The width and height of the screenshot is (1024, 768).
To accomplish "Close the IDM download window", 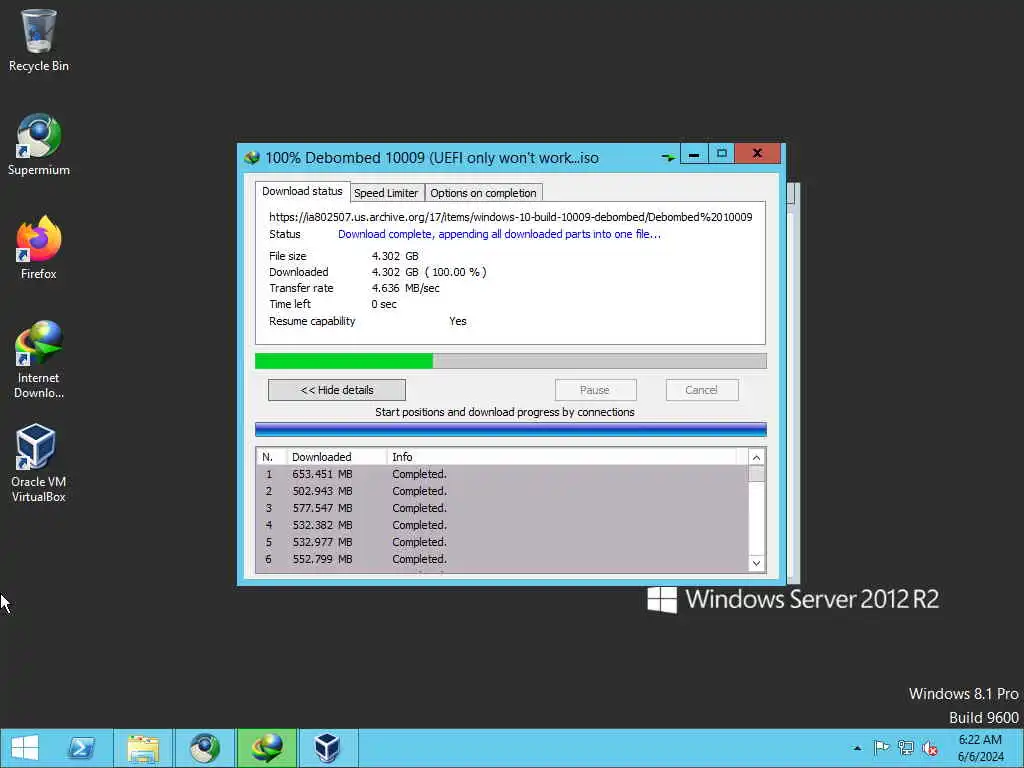I will (758, 154).
